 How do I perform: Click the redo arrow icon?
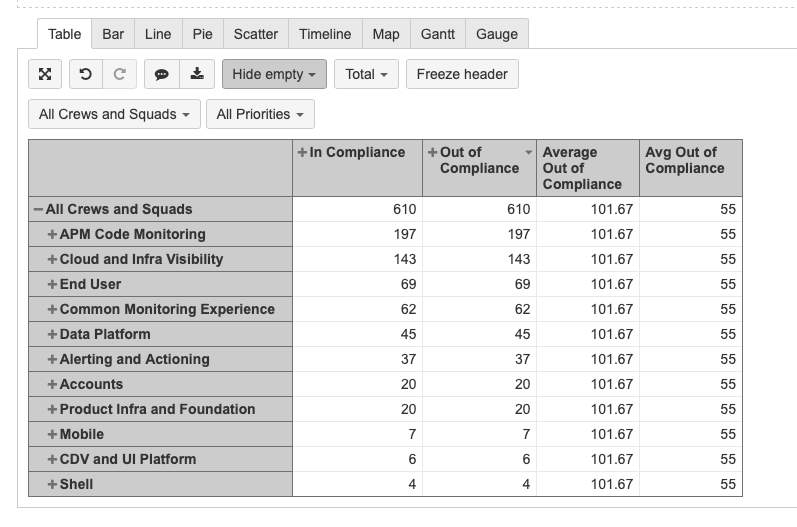coord(119,74)
